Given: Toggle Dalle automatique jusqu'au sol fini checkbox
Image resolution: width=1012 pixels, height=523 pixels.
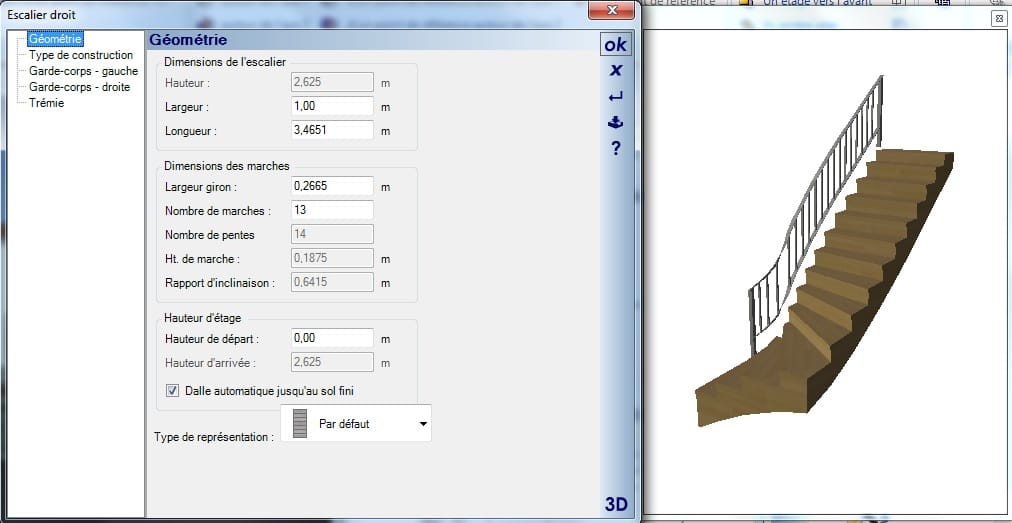Looking at the screenshot, I should pos(172,391).
